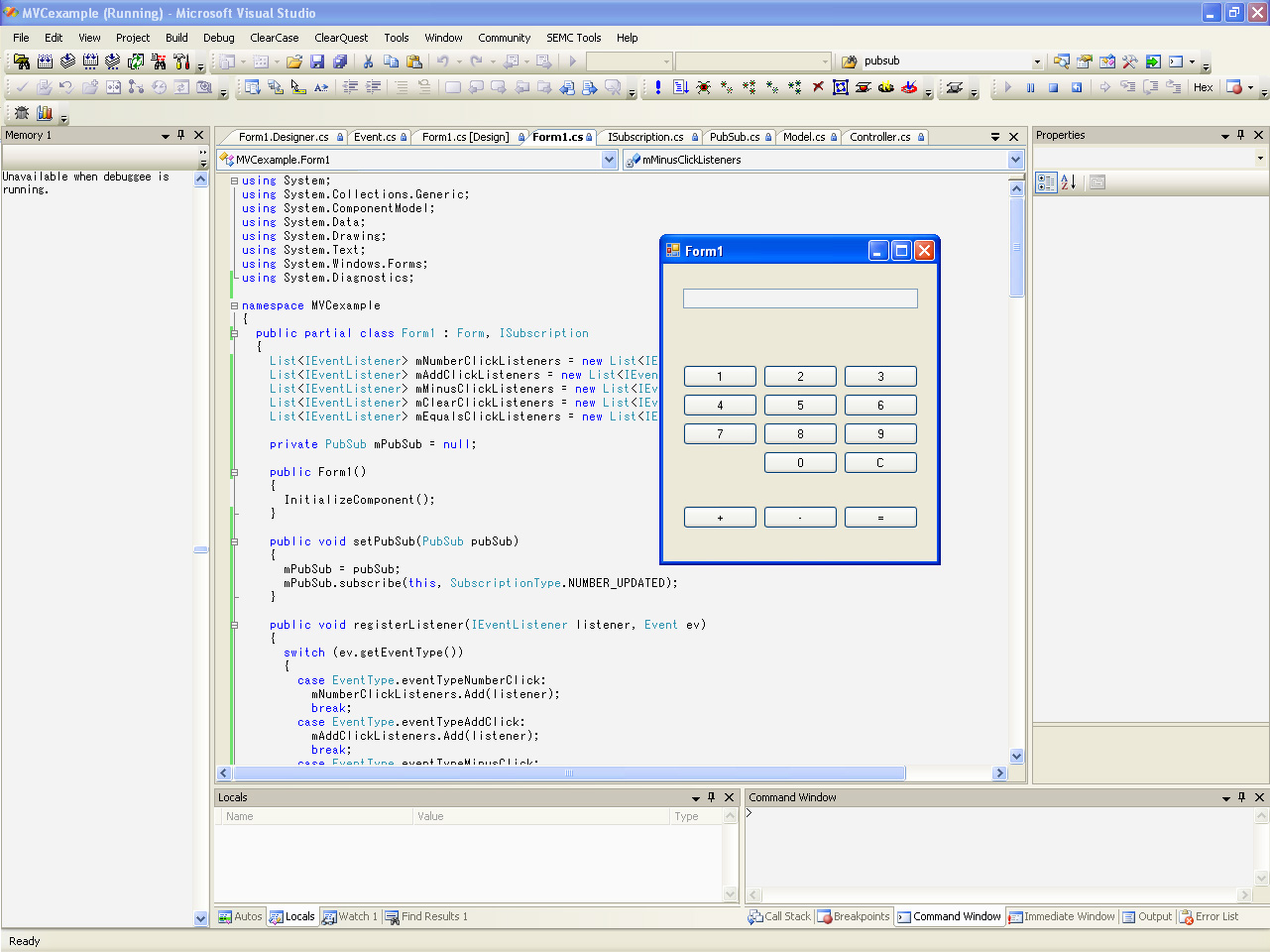Image resolution: width=1270 pixels, height=952 pixels.
Task: Switch to the PubSub.cs tab
Action: click(735, 137)
